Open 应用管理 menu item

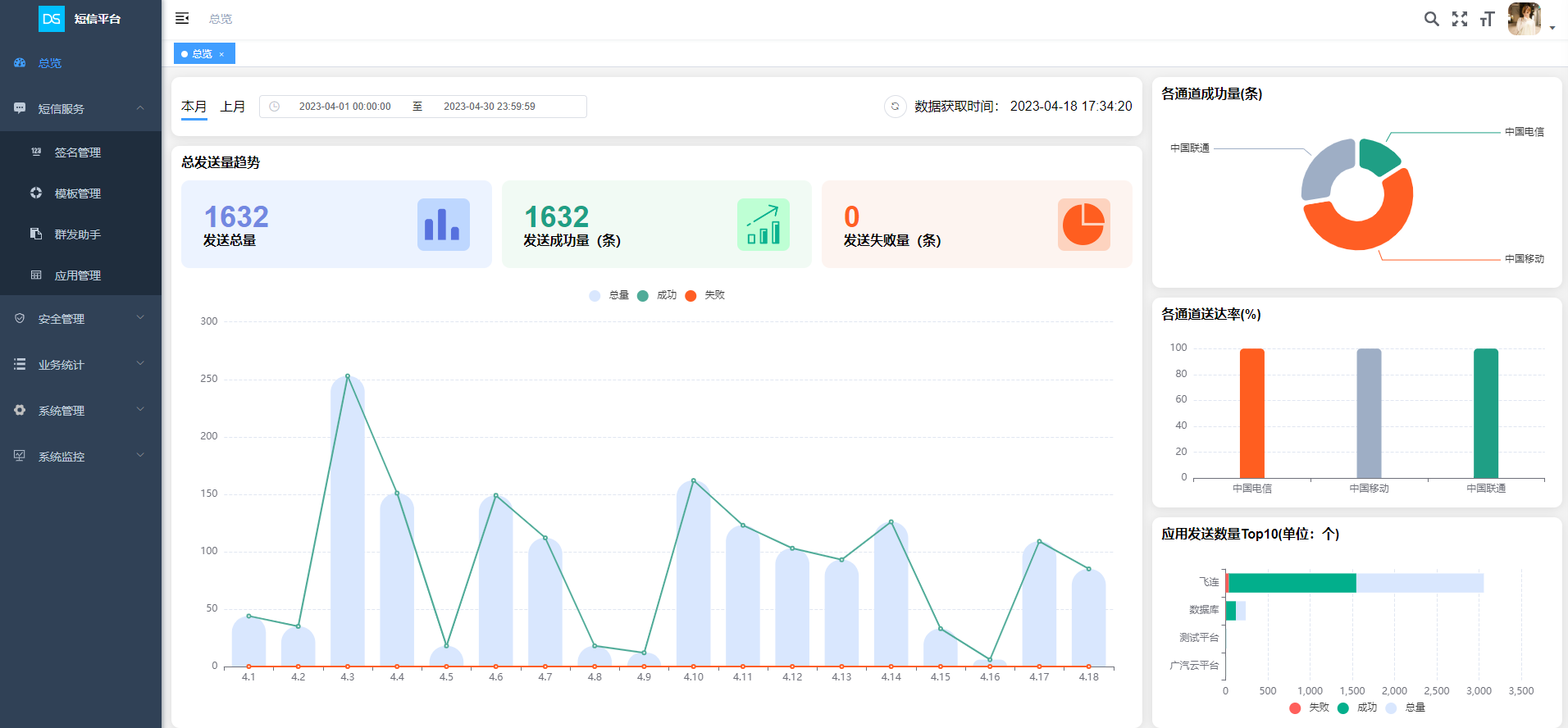pyautogui.click(x=80, y=275)
